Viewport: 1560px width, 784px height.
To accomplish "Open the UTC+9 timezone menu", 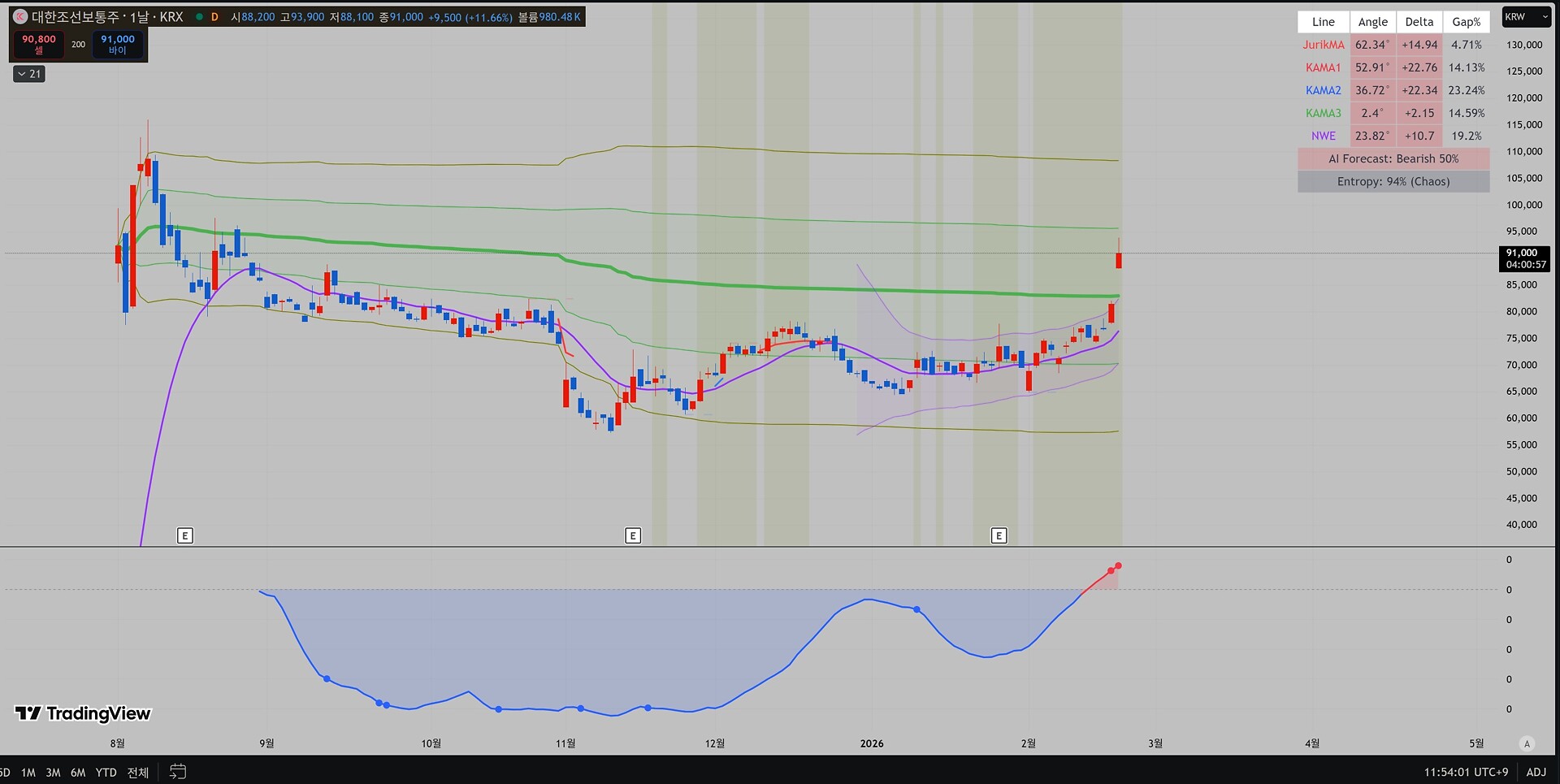I will click(x=1466, y=772).
